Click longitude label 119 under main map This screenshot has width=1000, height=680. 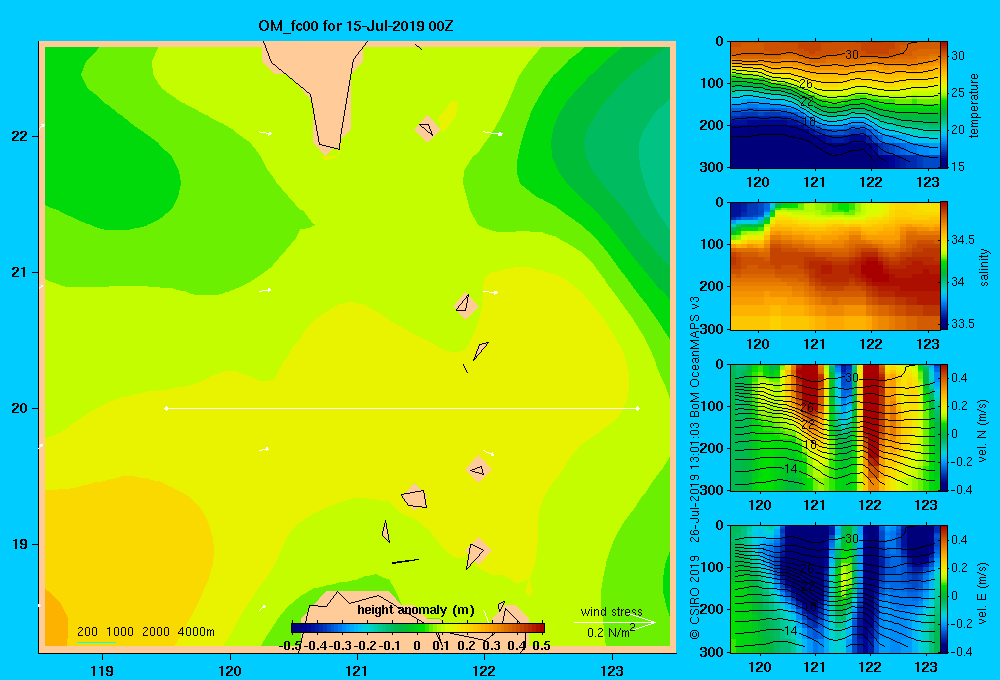[x=102, y=670]
